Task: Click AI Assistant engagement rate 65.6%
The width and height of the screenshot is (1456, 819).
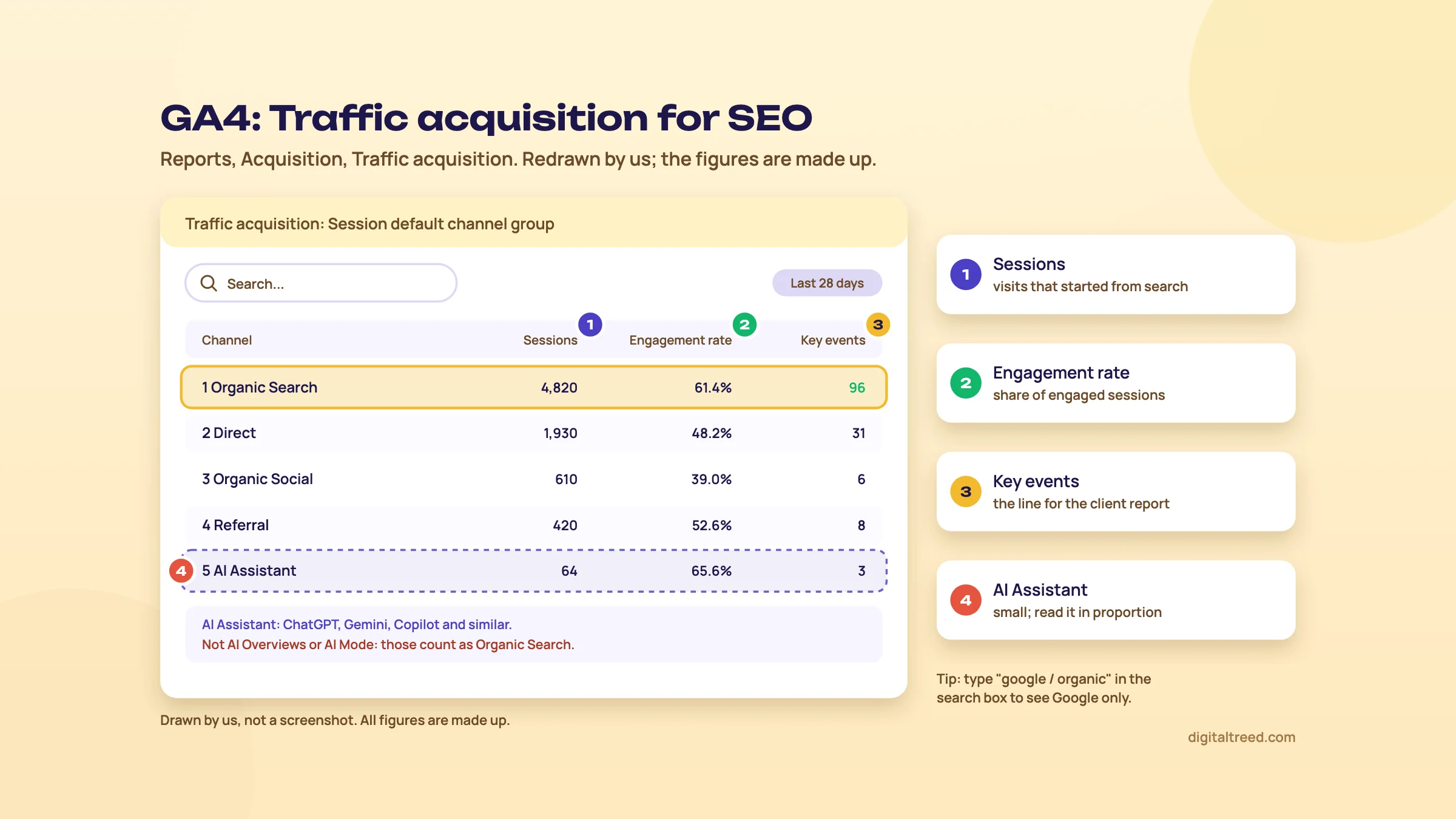Action: pyautogui.click(x=712, y=571)
